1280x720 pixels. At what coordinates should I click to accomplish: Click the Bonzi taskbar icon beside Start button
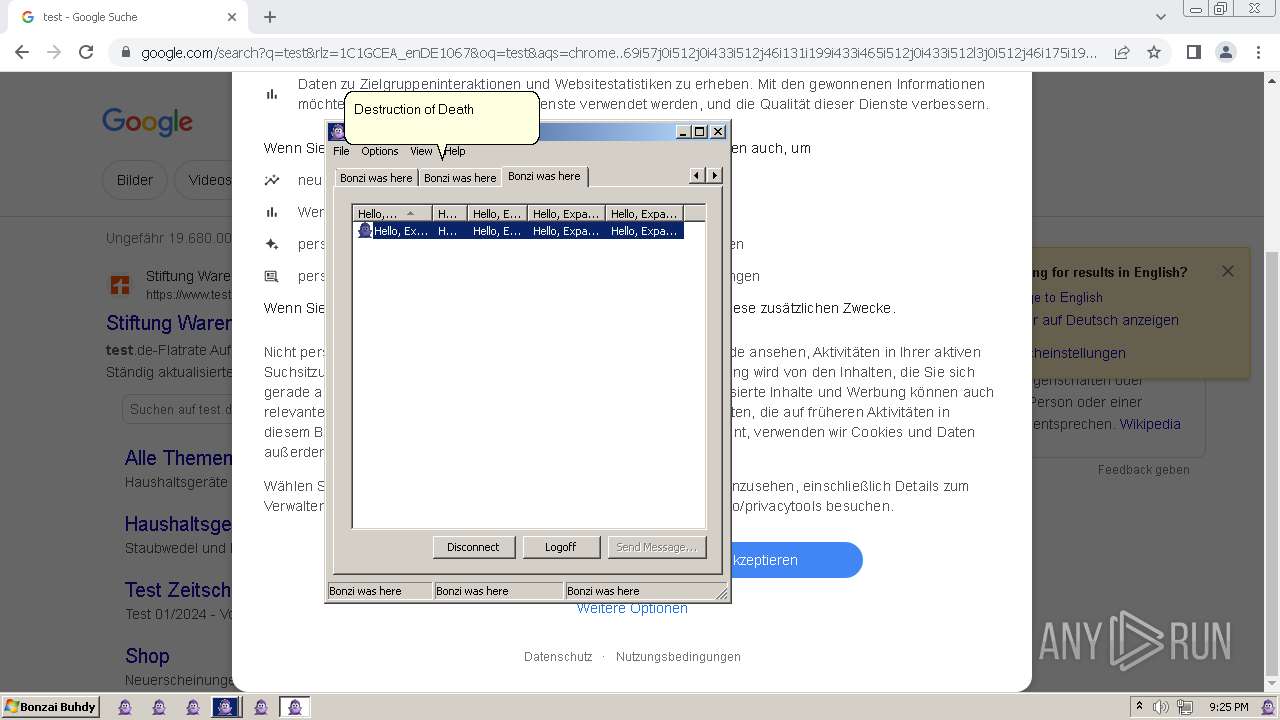coord(125,707)
